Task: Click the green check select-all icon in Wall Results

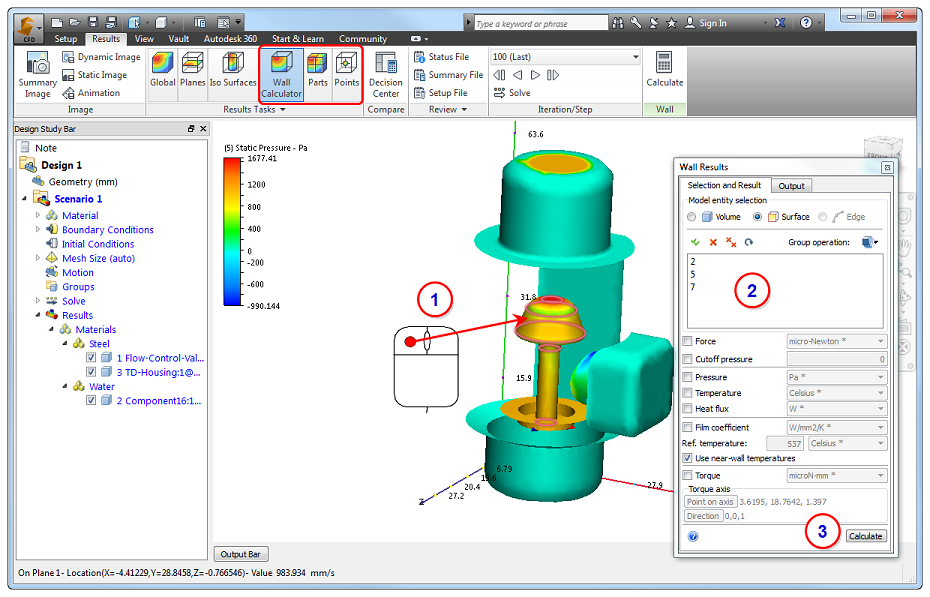Action: pyautogui.click(x=695, y=242)
